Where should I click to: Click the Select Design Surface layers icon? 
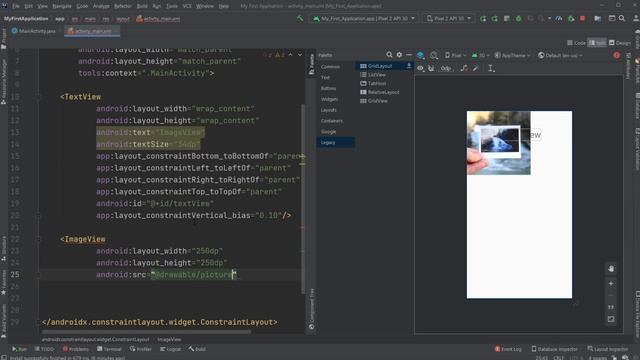click(x=420, y=55)
